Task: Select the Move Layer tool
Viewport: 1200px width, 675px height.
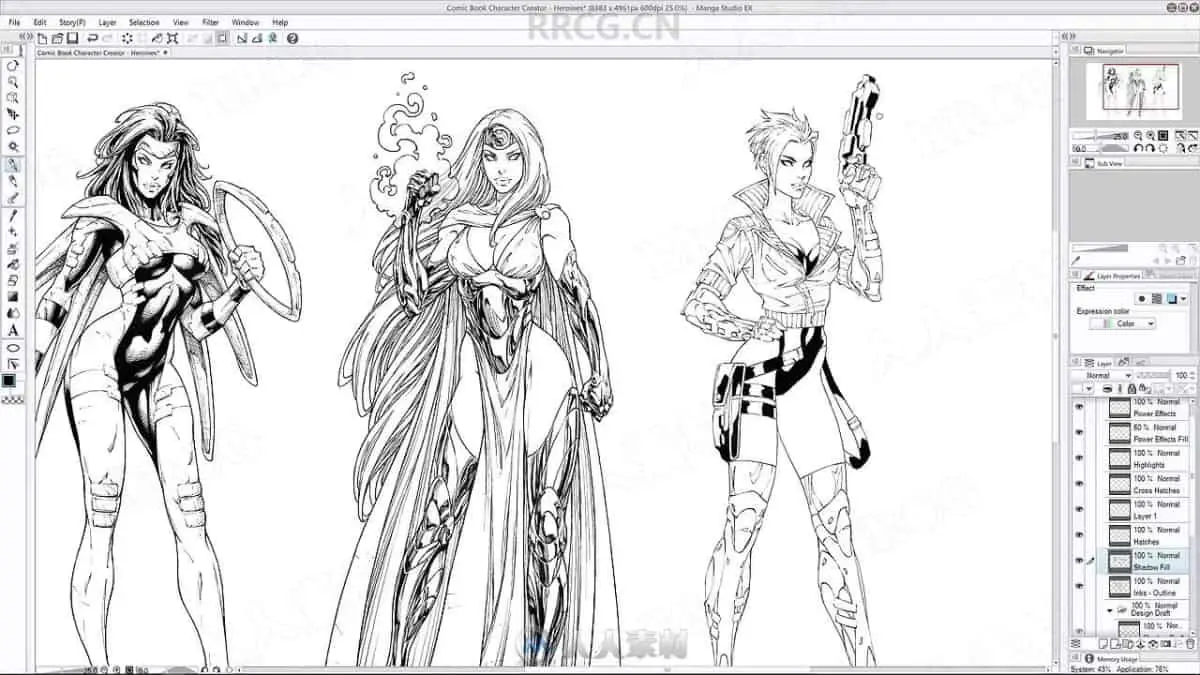Action: click(x=13, y=114)
